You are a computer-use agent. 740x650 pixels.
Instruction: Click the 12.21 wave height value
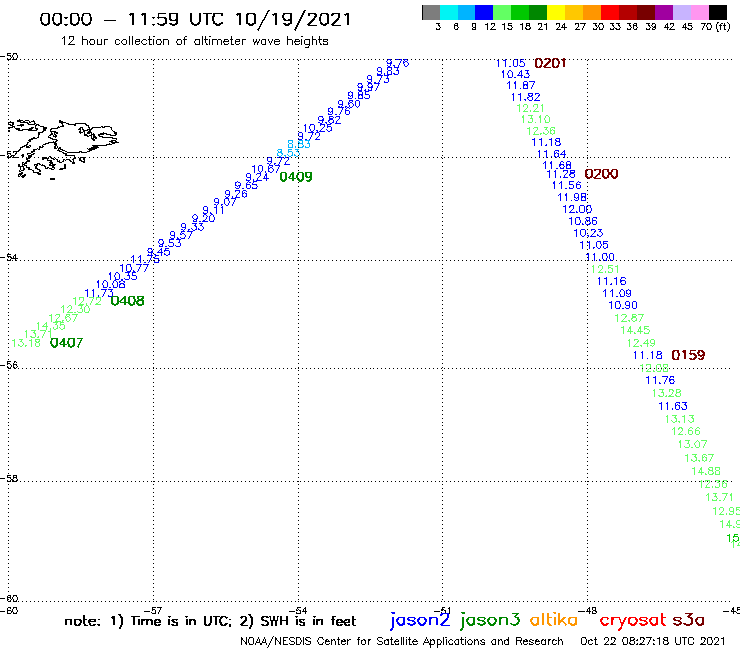[x=530, y=108]
